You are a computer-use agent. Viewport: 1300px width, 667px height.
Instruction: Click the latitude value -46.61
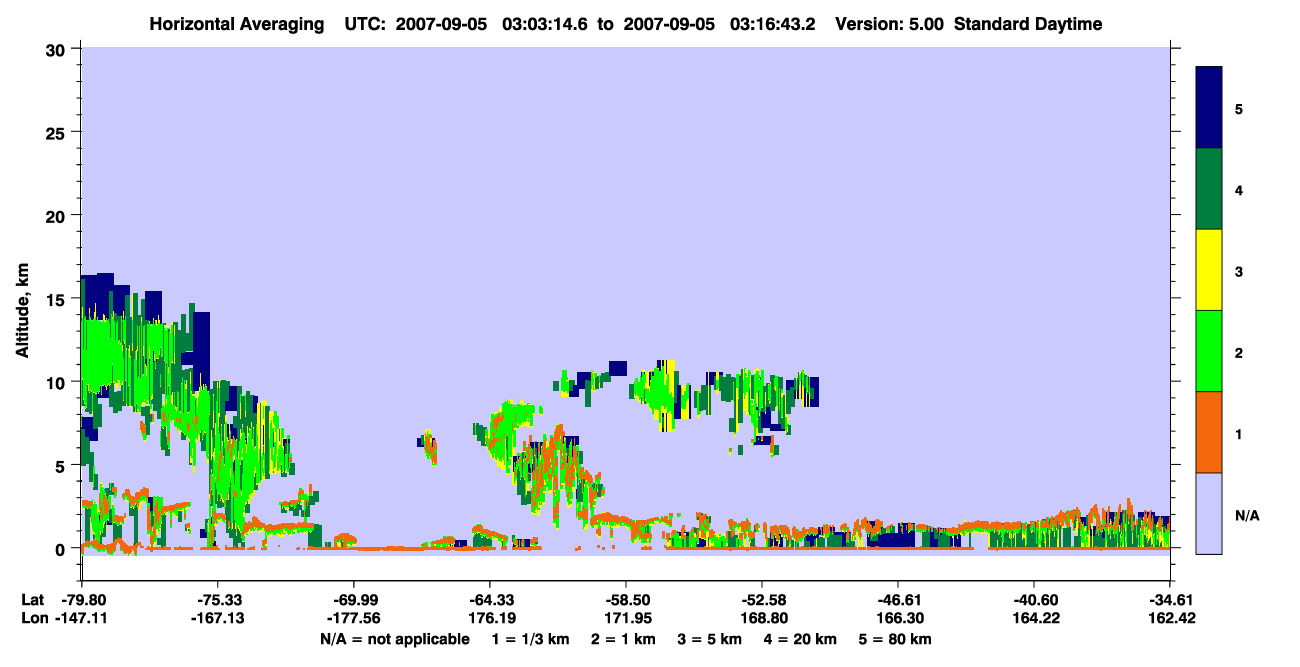[898, 599]
